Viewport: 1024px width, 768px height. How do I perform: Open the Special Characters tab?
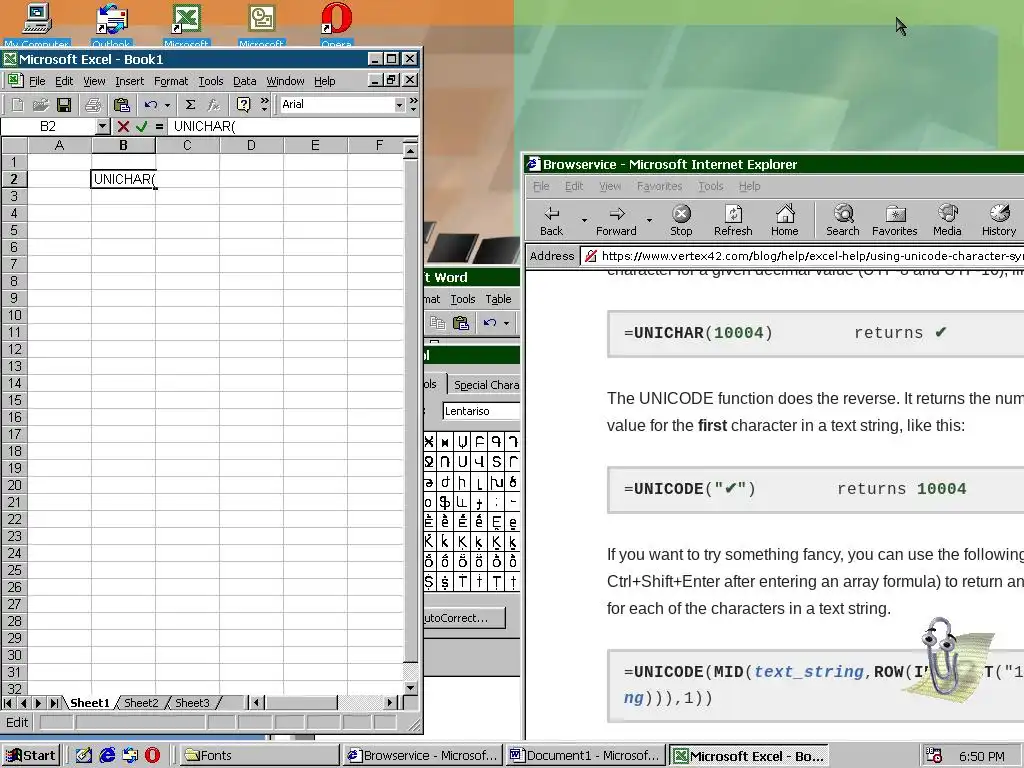point(485,385)
